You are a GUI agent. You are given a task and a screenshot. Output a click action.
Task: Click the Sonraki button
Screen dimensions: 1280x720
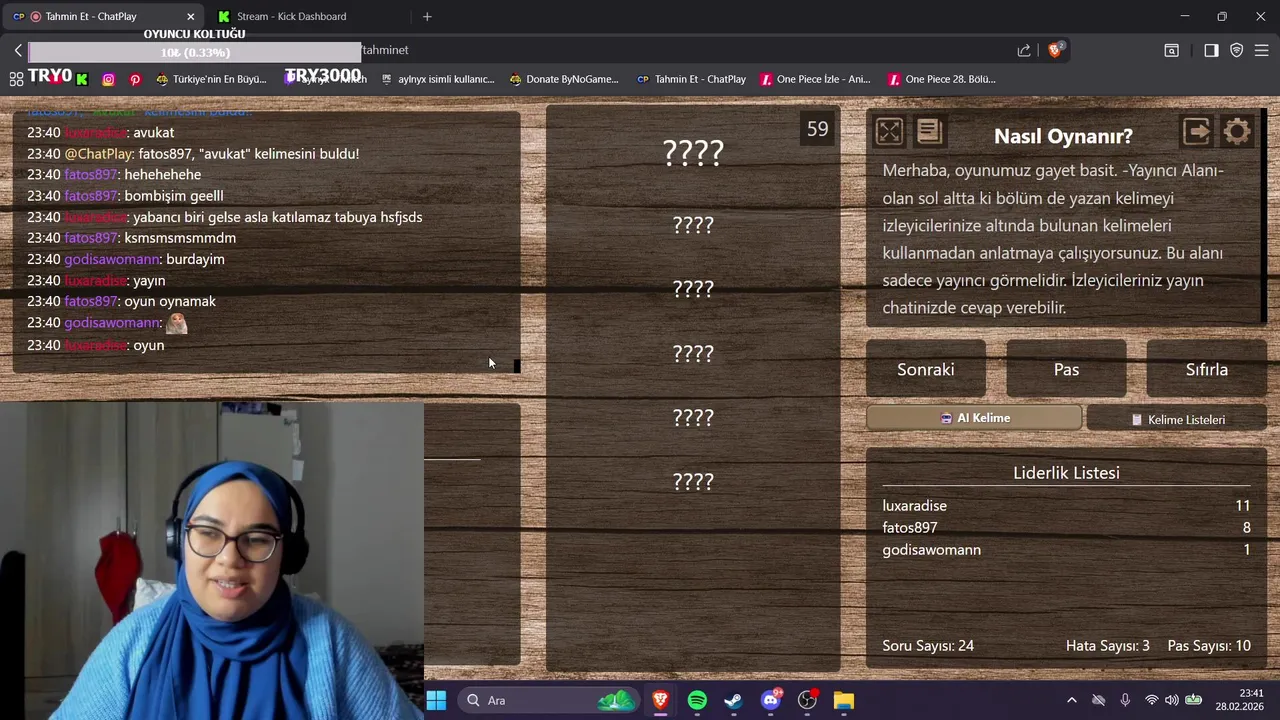point(926,370)
